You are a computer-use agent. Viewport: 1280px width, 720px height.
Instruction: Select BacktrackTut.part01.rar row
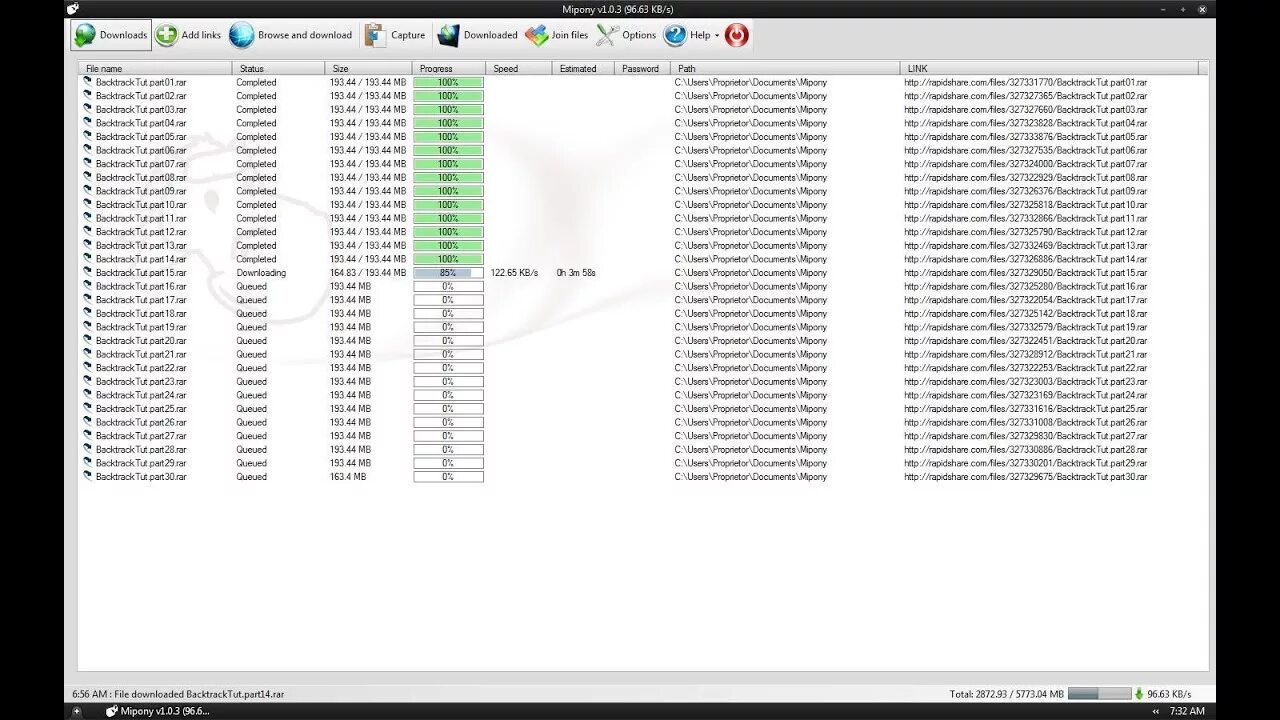(640, 82)
